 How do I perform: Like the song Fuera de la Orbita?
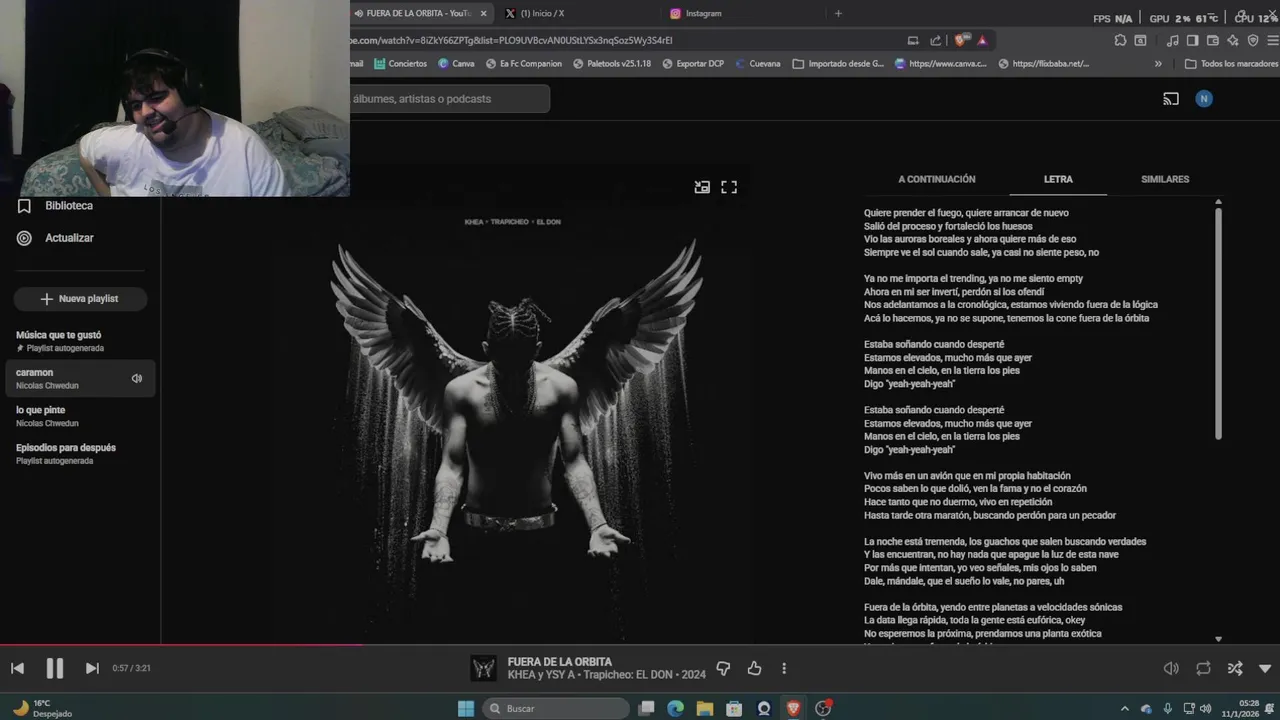pos(754,668)
